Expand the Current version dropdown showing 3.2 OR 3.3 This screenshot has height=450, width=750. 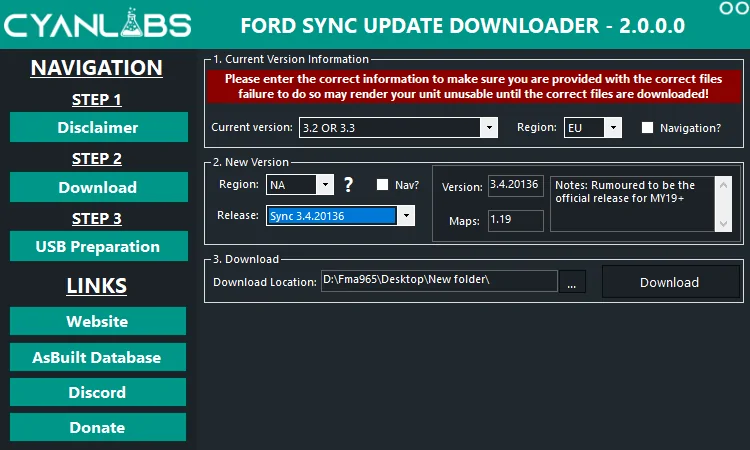pyautogui.click(x=489, y=128)
